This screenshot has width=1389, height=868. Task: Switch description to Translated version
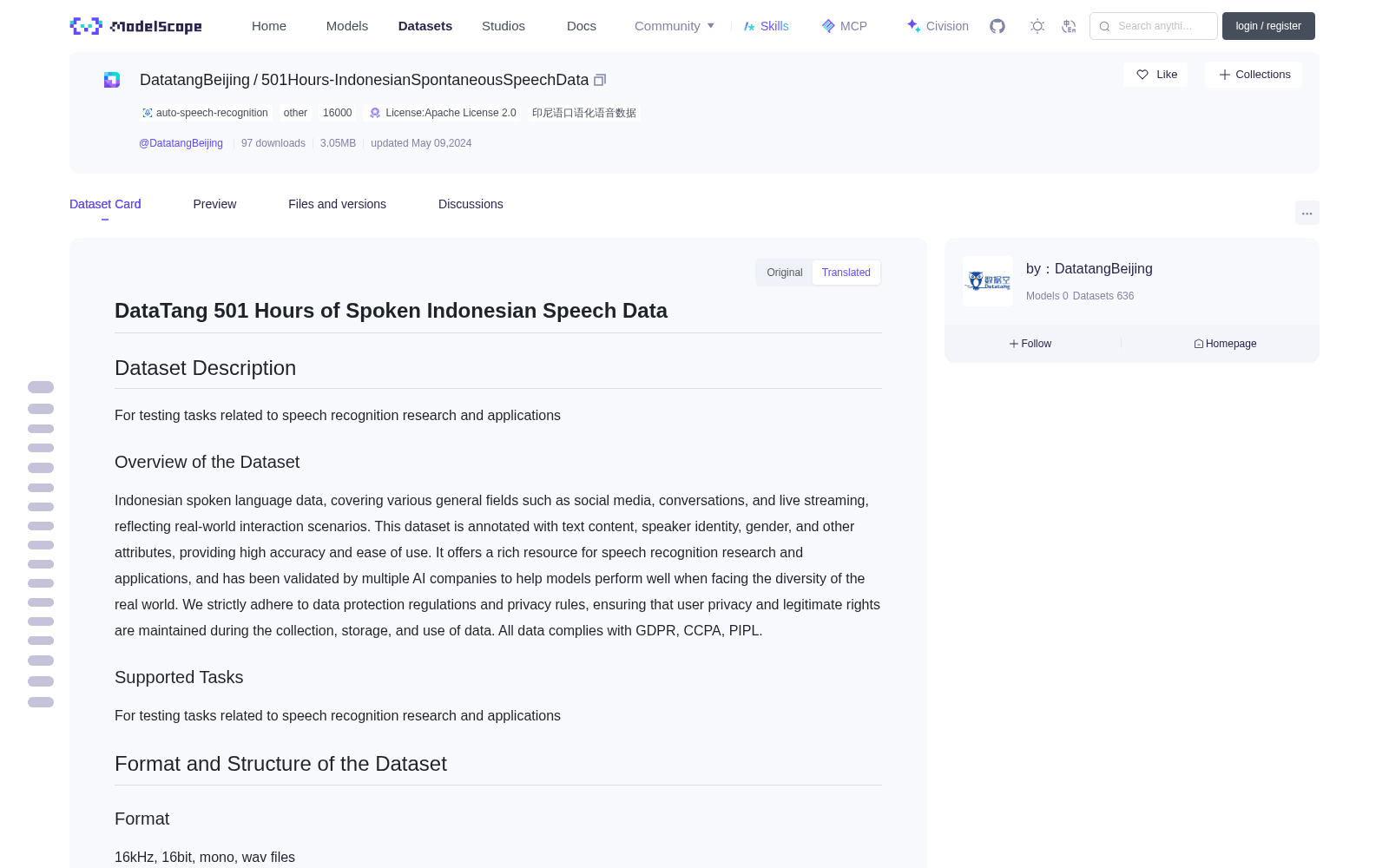coord(846,273)
